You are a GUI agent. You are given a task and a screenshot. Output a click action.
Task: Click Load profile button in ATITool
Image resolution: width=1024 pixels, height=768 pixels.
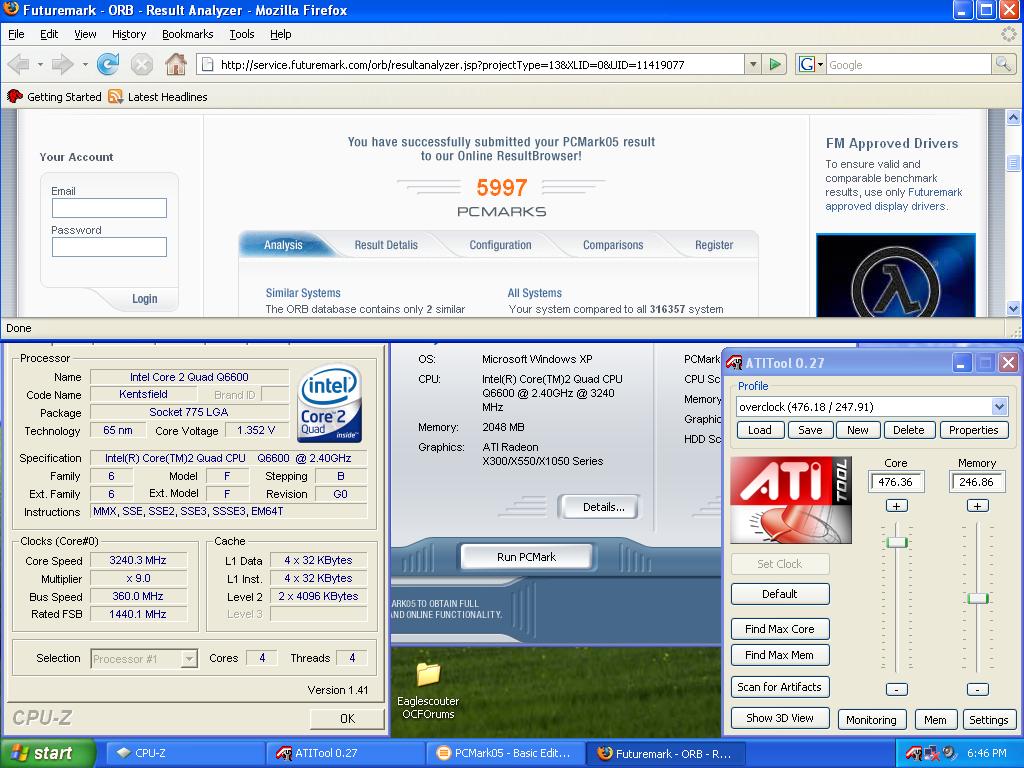[x=759, y=430]
